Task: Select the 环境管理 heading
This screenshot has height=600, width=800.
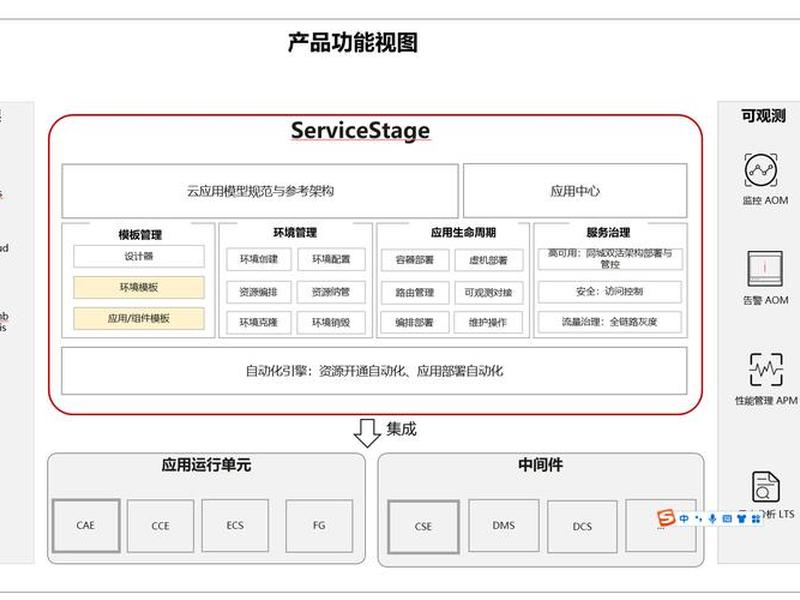Action: [x=295, y=233]
